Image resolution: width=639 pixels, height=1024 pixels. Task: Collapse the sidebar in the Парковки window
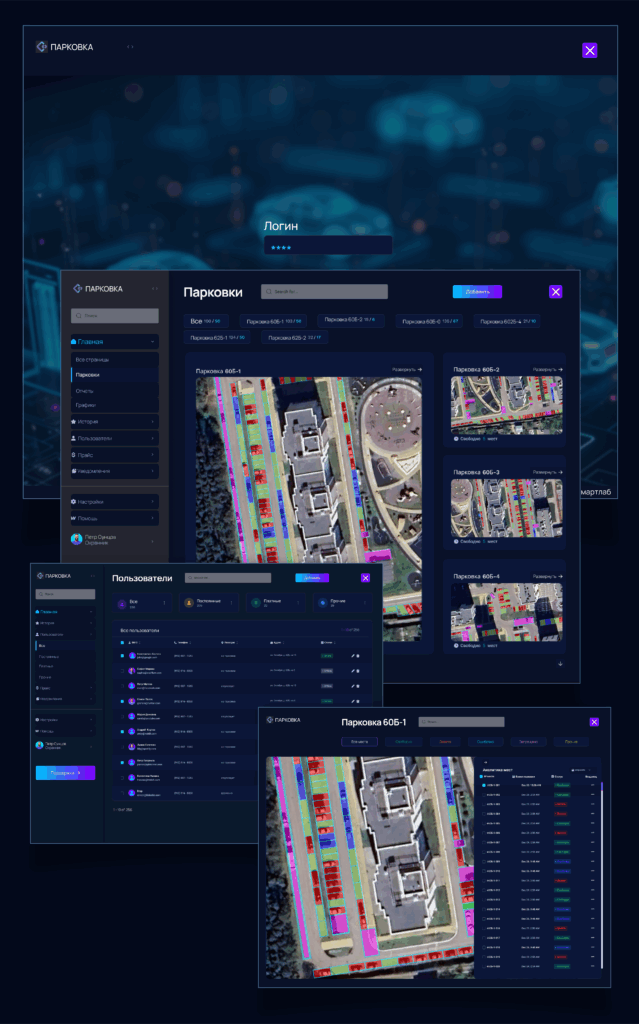(x=155, y=289)
